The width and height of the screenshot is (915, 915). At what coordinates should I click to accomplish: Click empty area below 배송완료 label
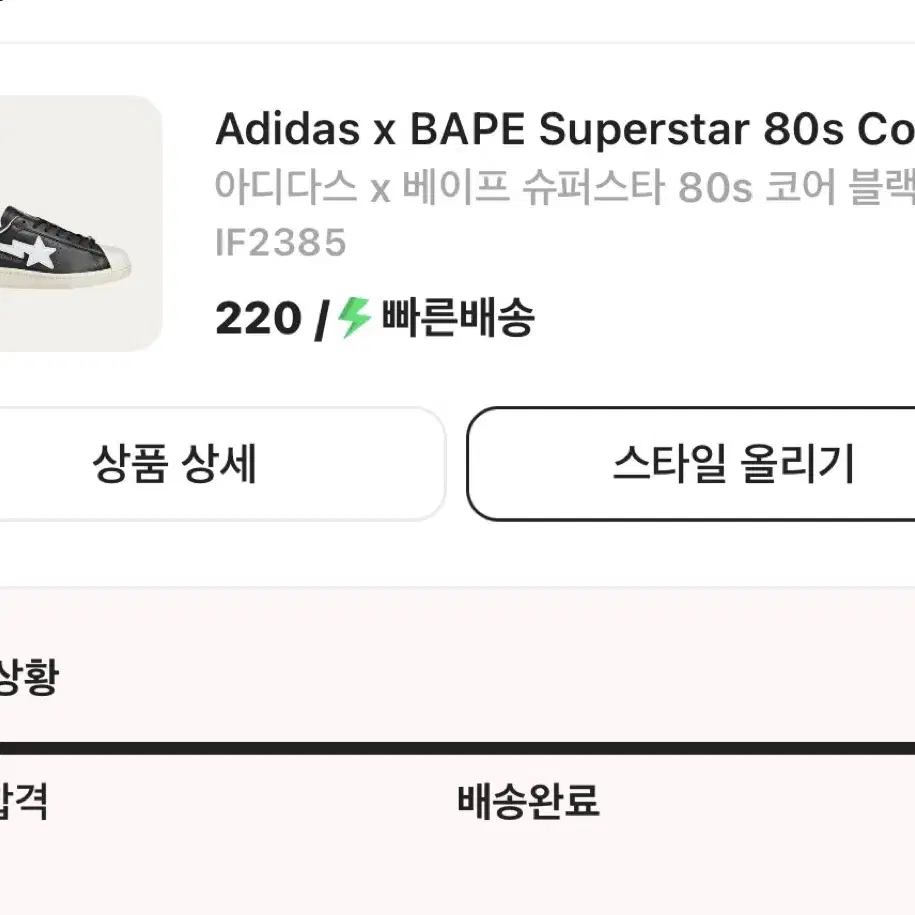point(529,869)
